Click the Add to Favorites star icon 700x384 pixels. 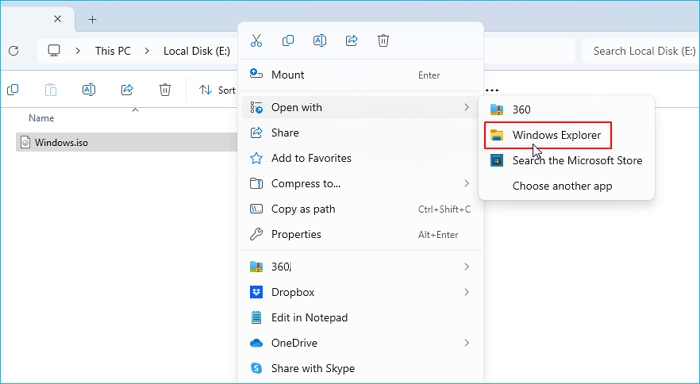click(256, 158)
